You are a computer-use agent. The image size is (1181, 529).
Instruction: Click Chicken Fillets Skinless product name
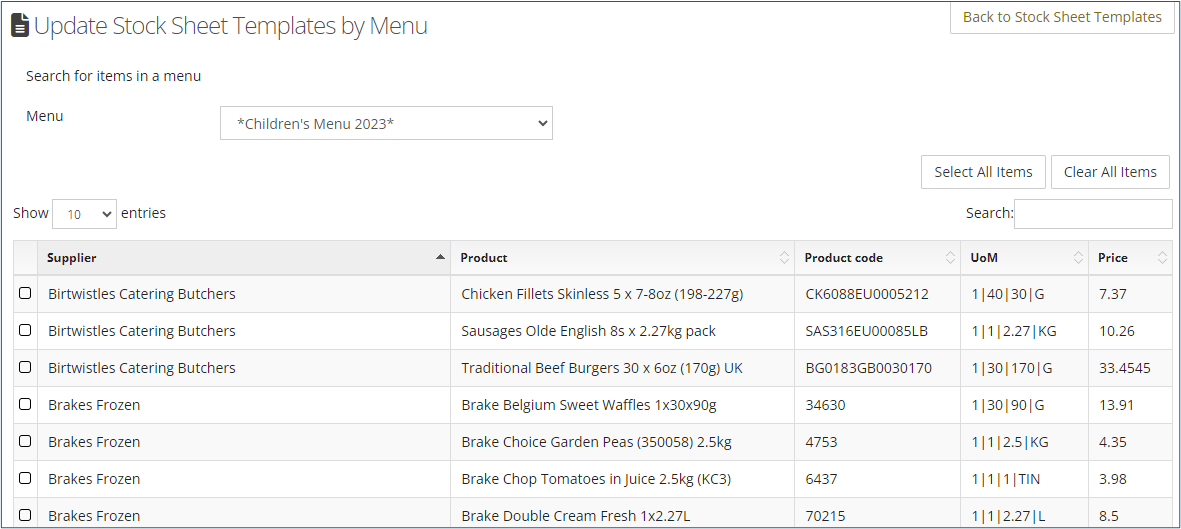(603, 294)
